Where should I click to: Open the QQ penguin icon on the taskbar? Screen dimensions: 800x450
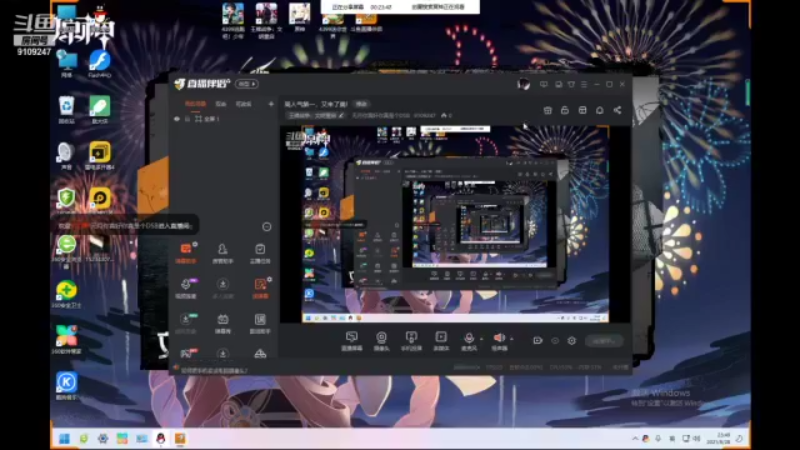point(161,438)
